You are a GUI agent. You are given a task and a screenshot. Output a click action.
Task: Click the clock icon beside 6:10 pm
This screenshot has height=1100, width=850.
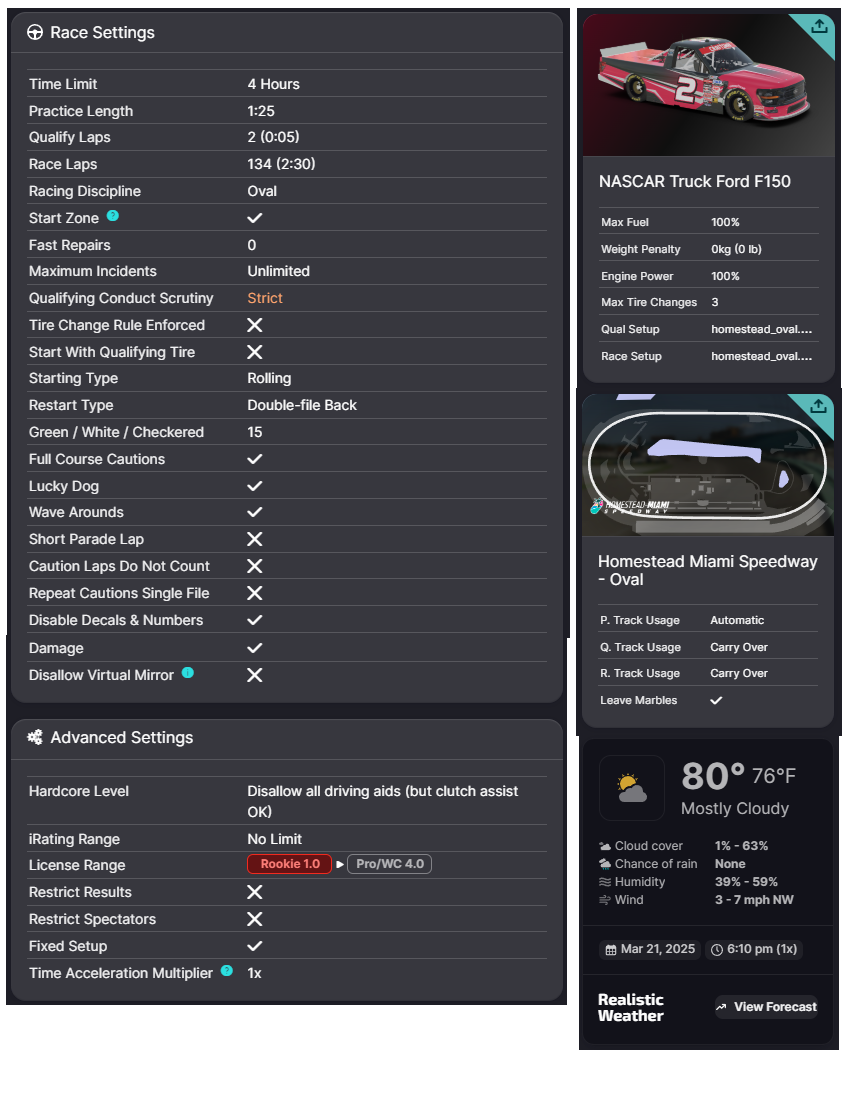coord(717,950)
